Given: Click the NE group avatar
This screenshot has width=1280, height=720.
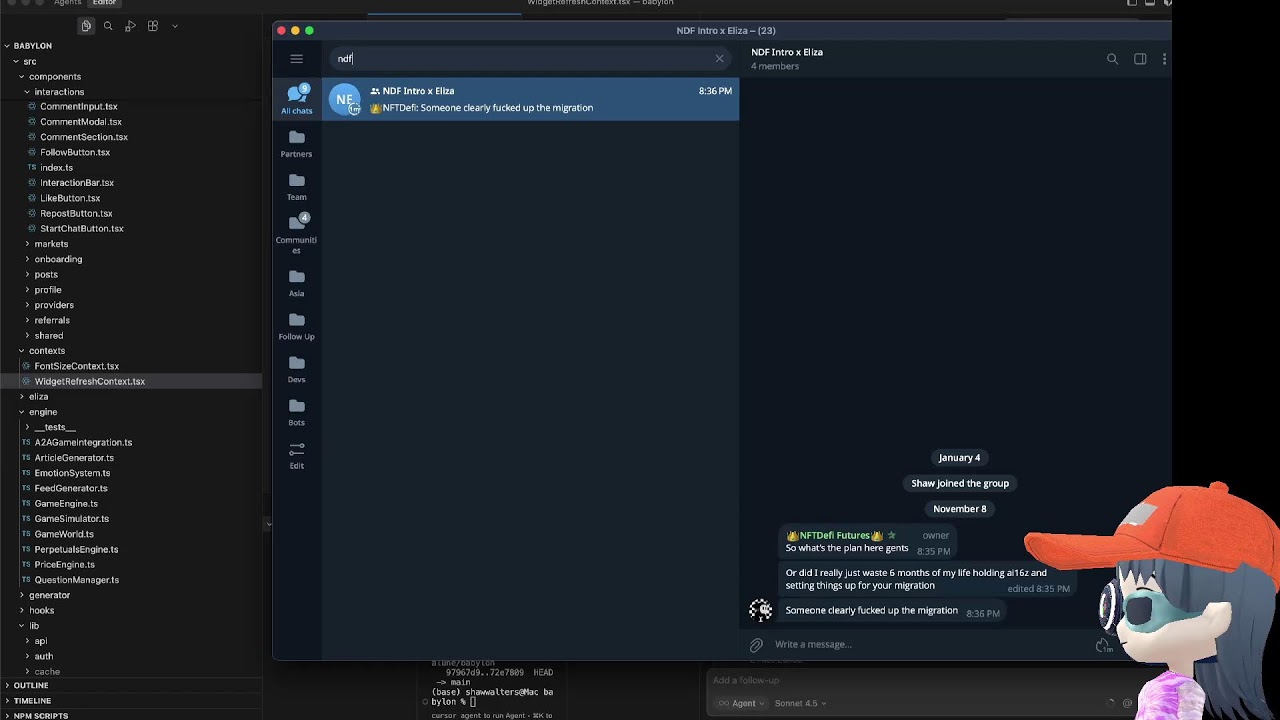Looking at the screenshot, I should (x=345, y=99).
